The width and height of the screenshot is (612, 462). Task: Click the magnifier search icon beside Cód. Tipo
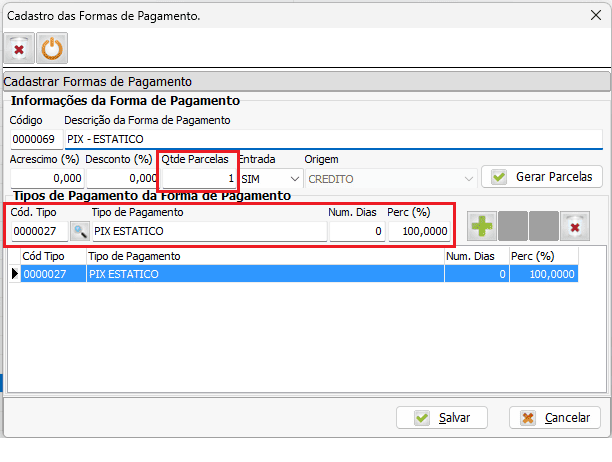tap(80, 231)
